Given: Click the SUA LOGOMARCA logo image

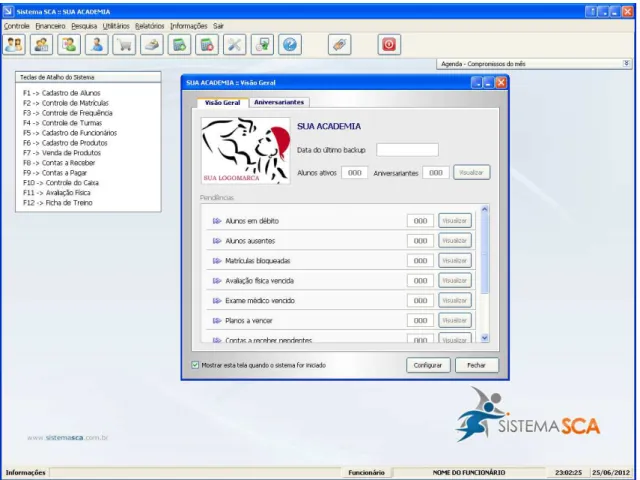Looking at the screenshot, I should (x=246, y=151).
